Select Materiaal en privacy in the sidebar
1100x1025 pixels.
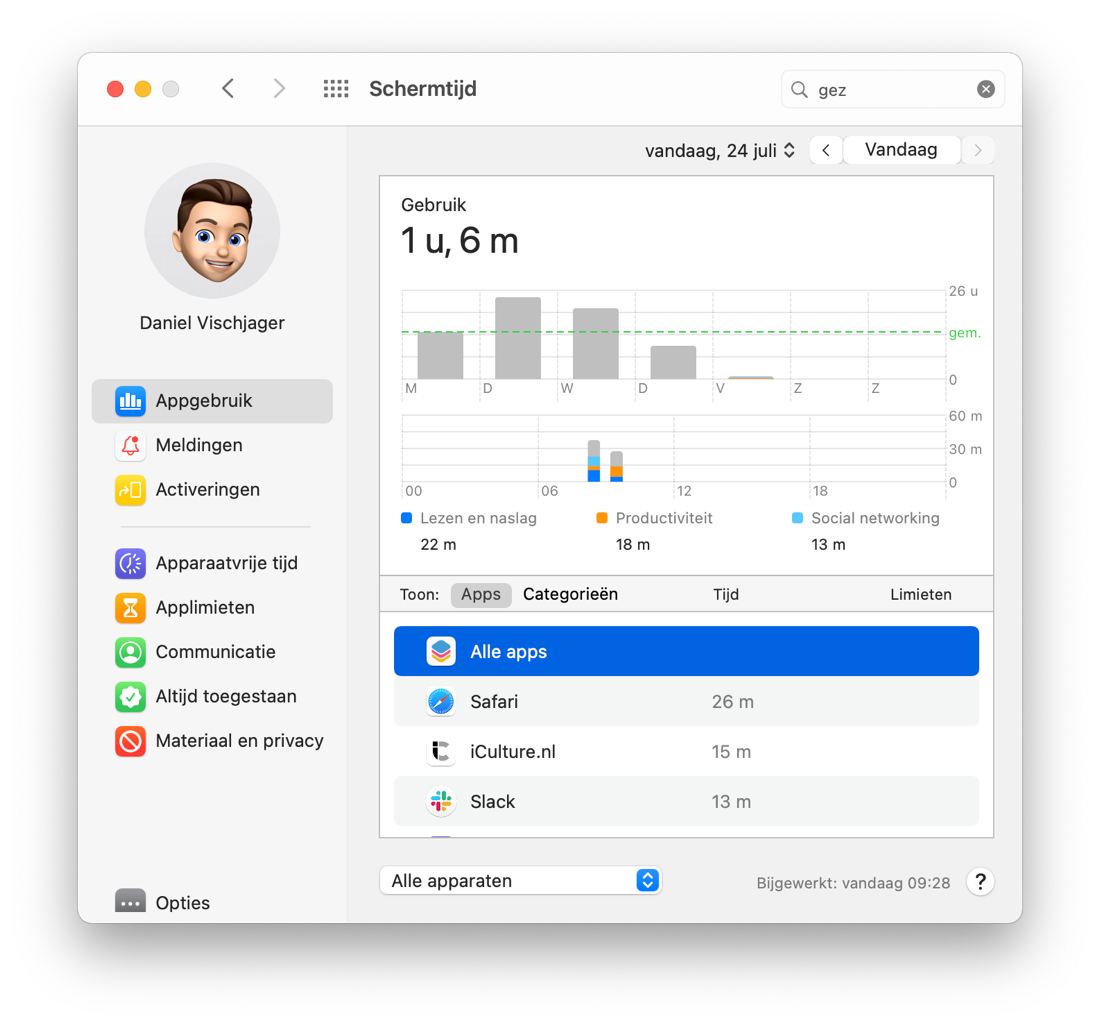click(212, 741)
